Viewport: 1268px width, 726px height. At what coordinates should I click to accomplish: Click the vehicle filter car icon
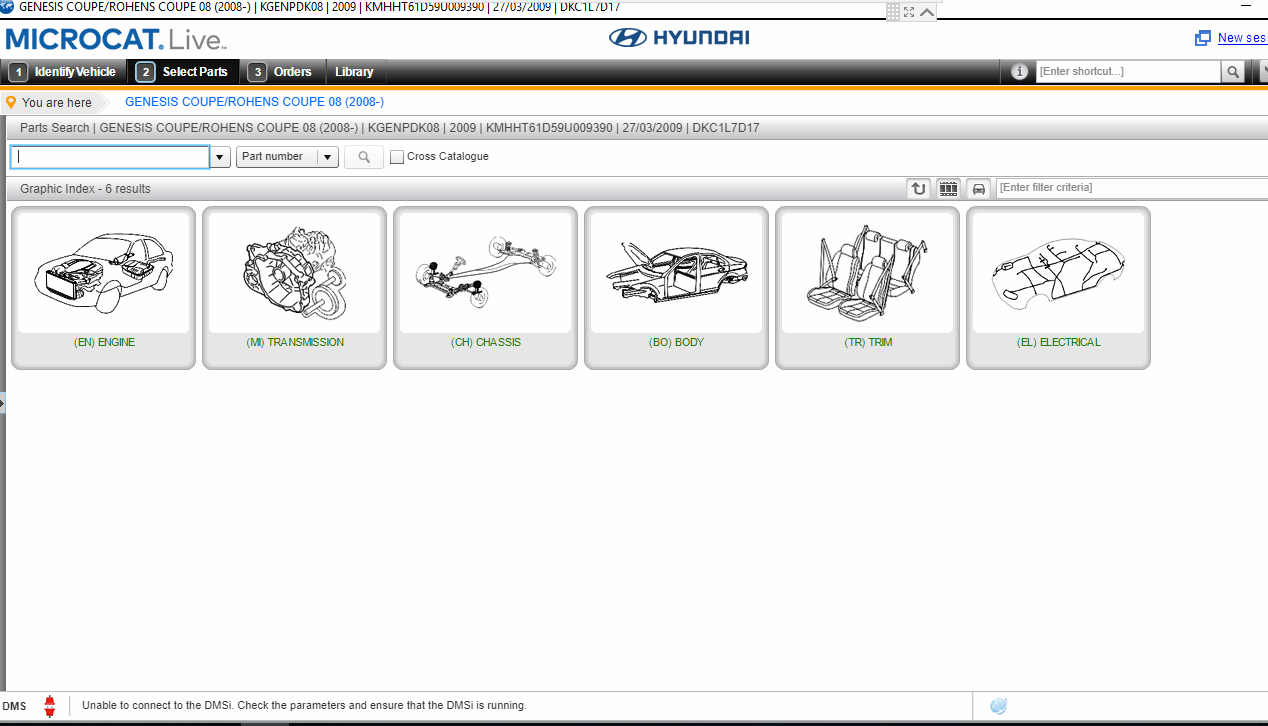(x=978, y=188)
